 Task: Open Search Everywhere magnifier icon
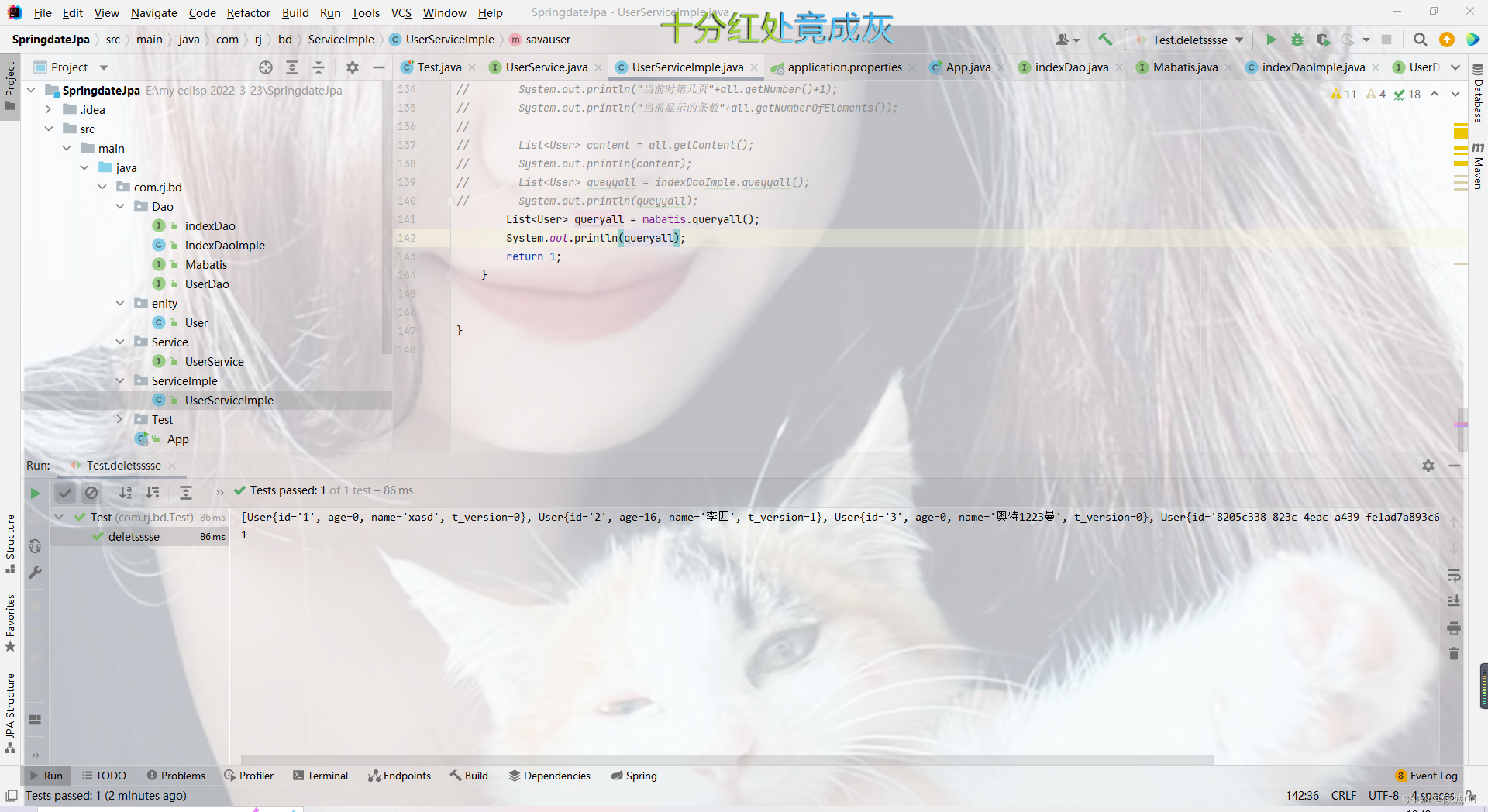(1420, 40)
